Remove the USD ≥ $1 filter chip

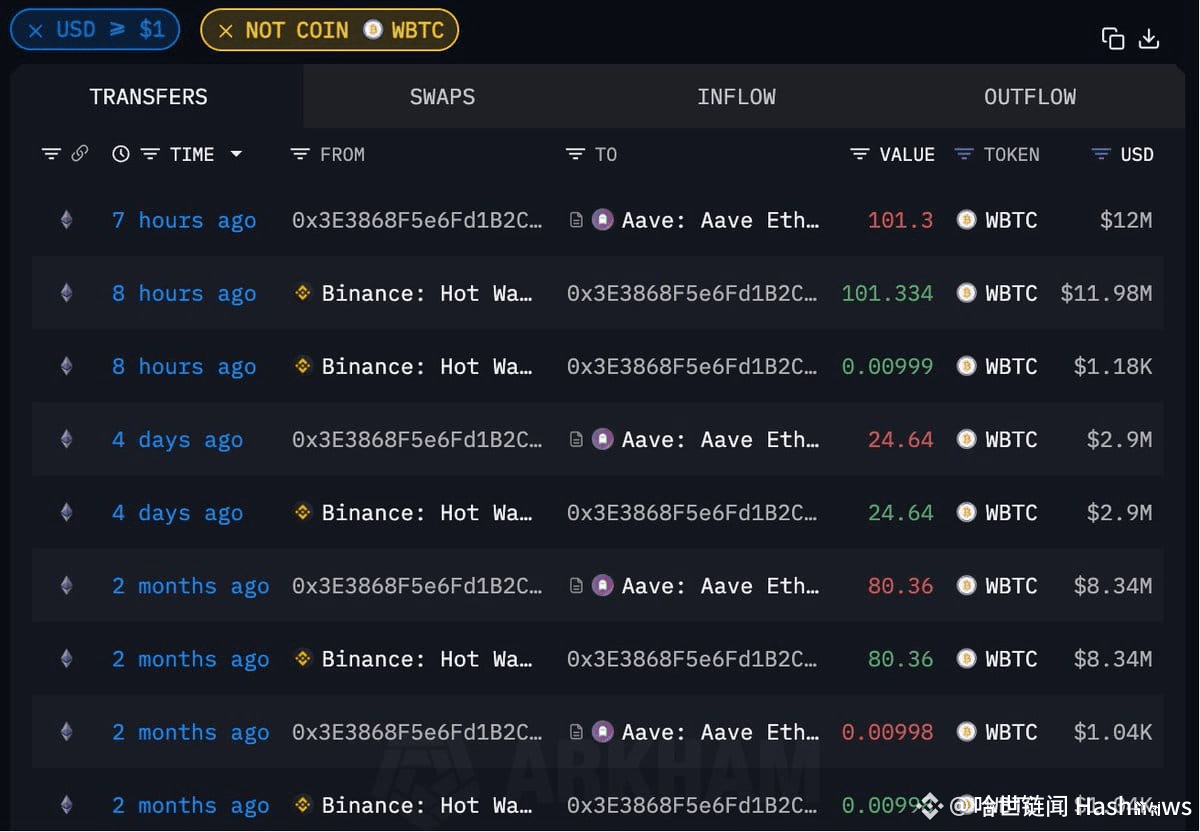tap(35, 30)
